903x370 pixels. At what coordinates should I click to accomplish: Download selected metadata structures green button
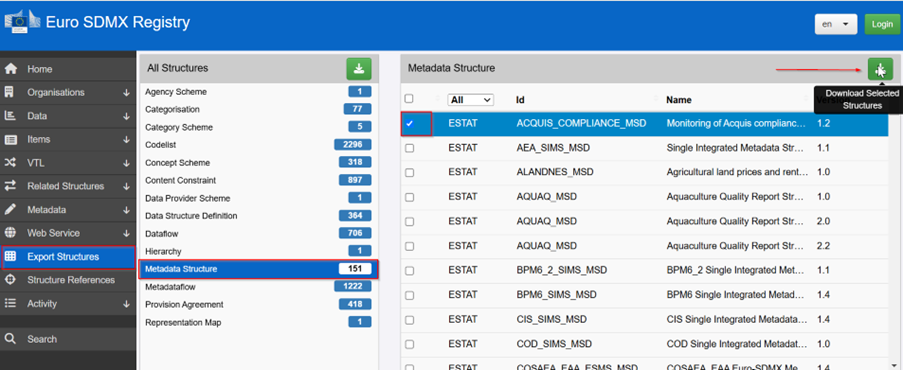click(881, 69)
